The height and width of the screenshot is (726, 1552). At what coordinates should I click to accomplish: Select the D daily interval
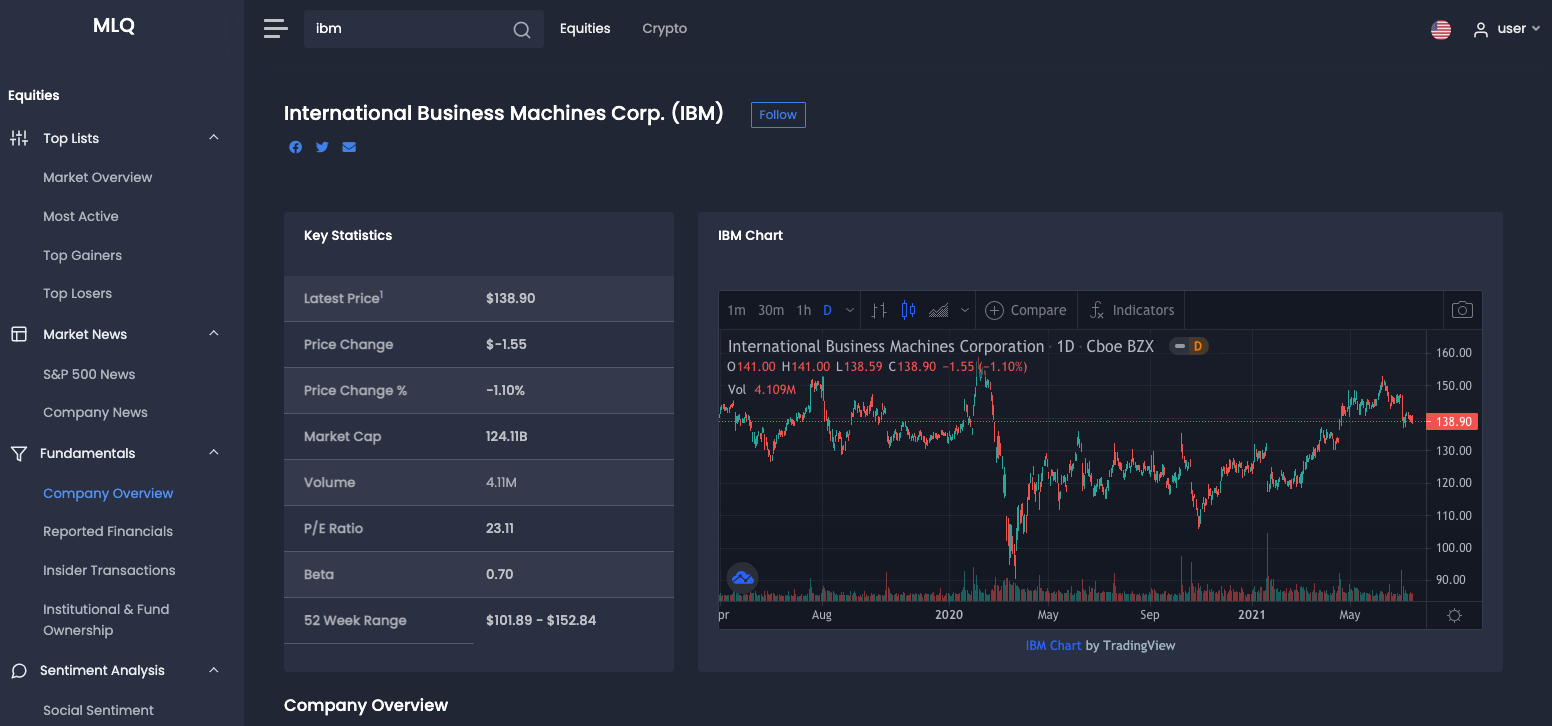click(828, 310)
